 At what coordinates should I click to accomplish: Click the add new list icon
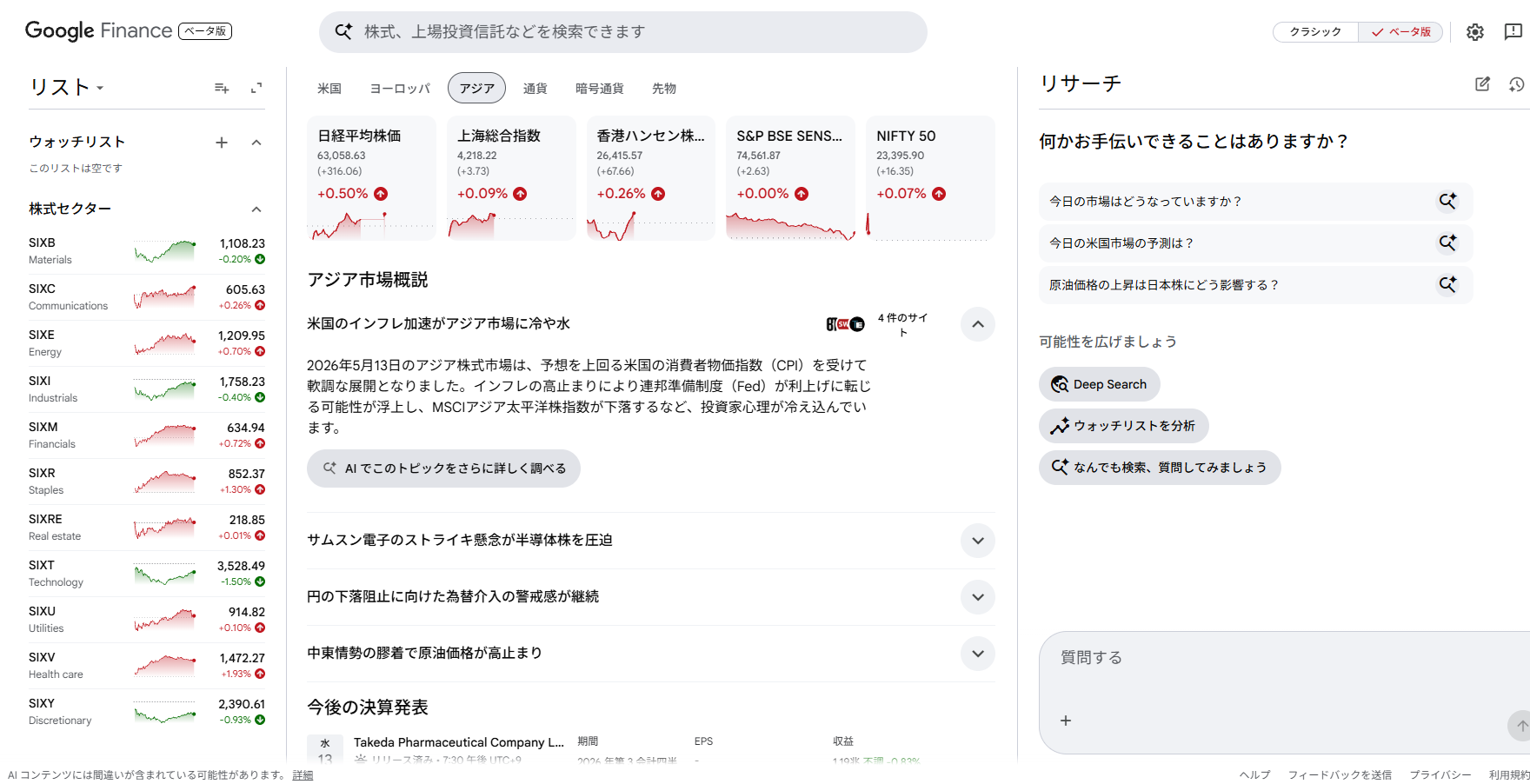click(222, 88)
